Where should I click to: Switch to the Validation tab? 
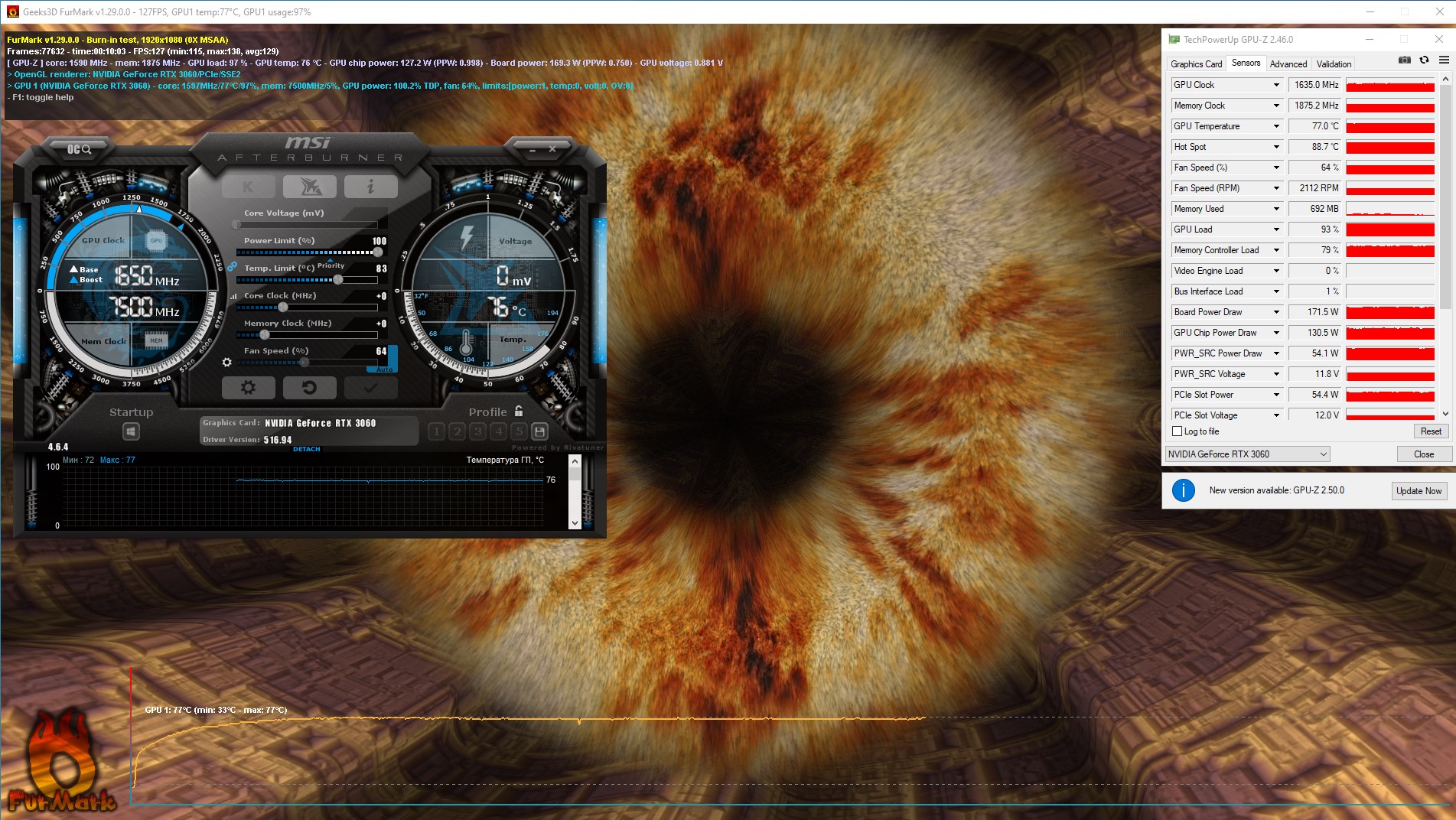[1334, 64]
